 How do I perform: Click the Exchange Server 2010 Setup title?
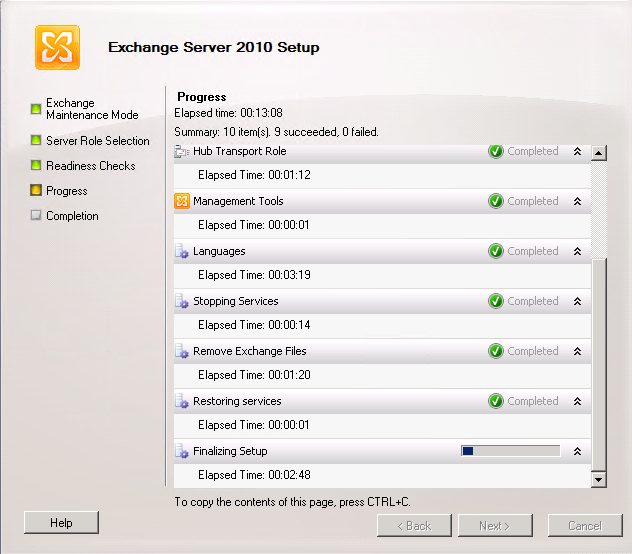coord(214,47)
